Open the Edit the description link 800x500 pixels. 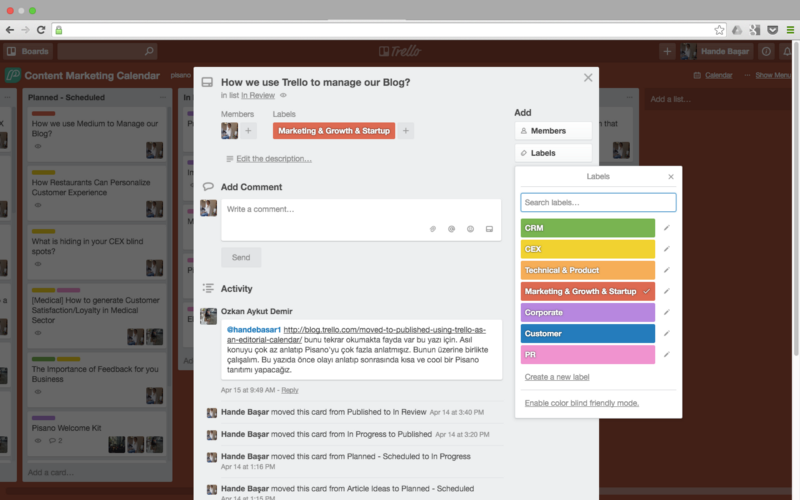click(x=274, y=159)
